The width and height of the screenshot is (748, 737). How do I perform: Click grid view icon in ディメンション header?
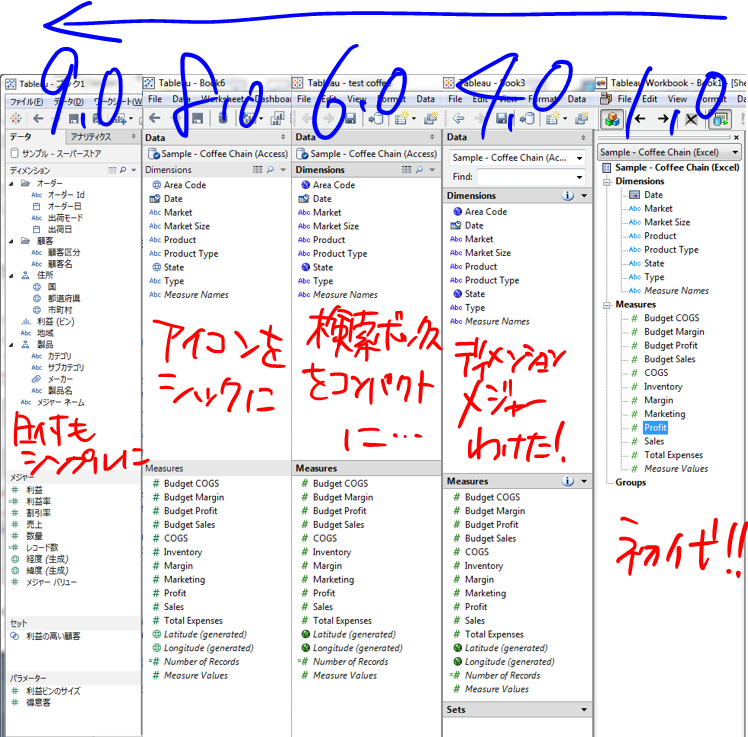click(x=112, y=170)
